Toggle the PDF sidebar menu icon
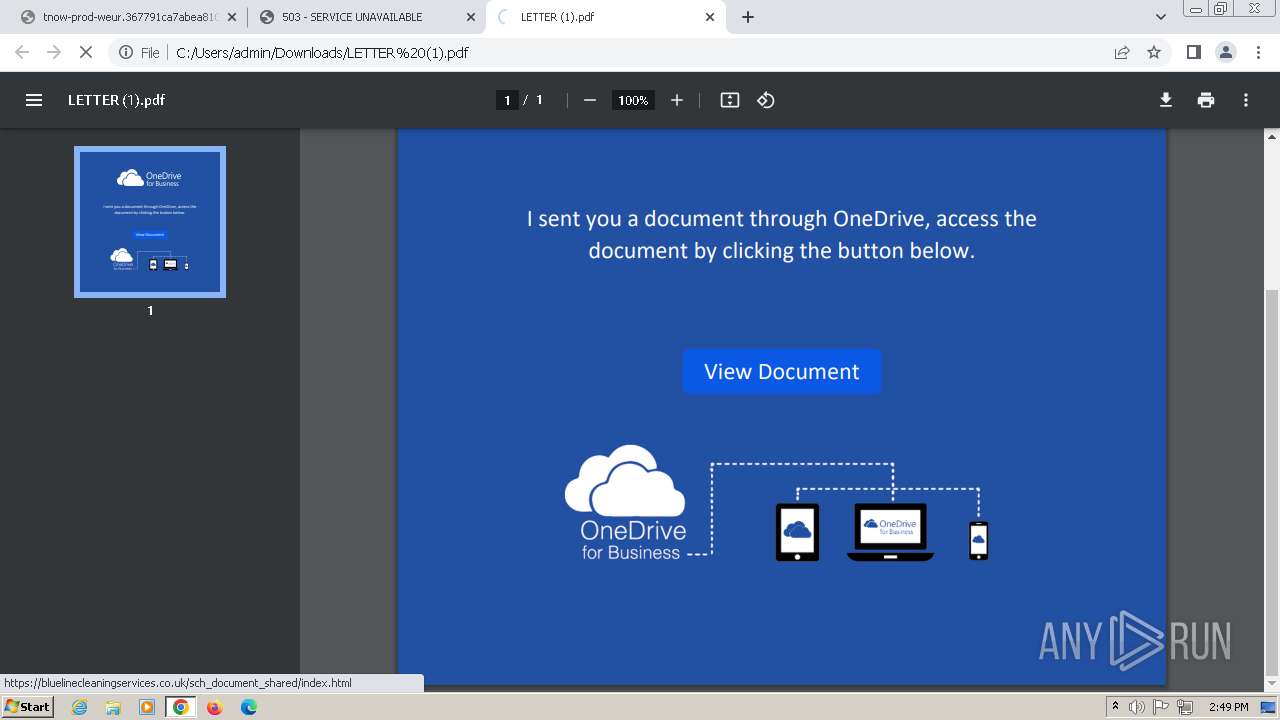The height and width of the screenshot is (720, 1280). click(x=34, y=100)
